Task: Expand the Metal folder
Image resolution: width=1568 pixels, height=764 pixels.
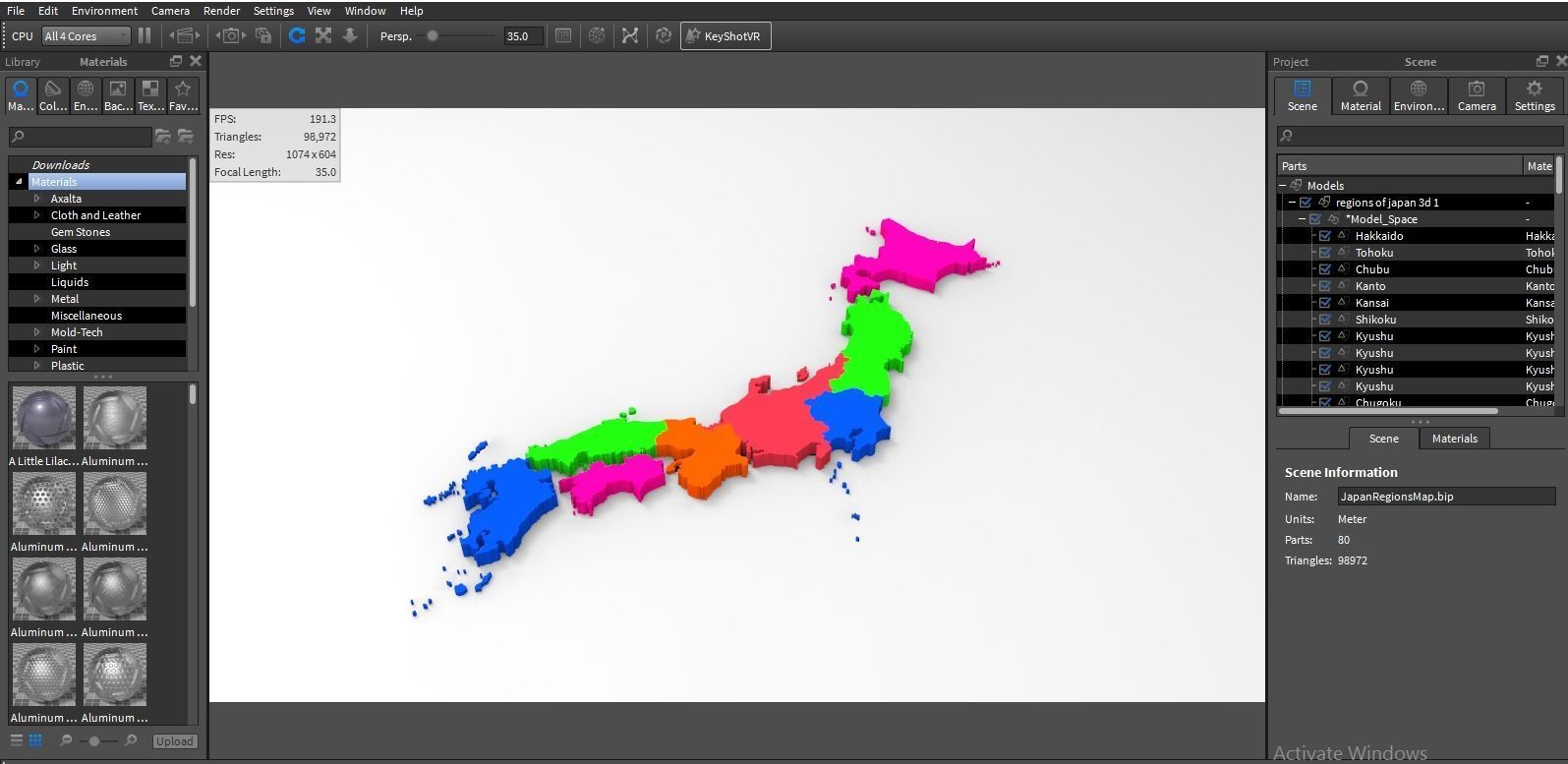Action: (37, 299)
